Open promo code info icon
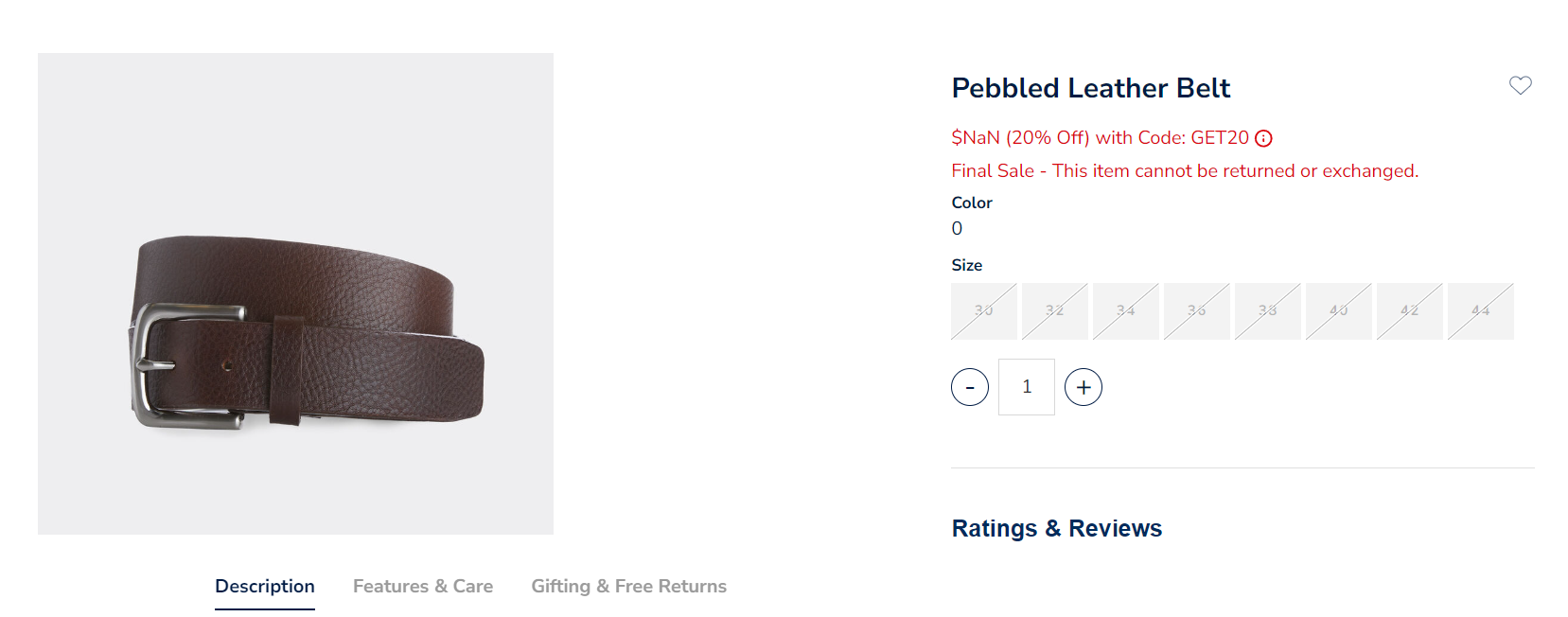1568x617 pixels. [x=1263, y=139]
